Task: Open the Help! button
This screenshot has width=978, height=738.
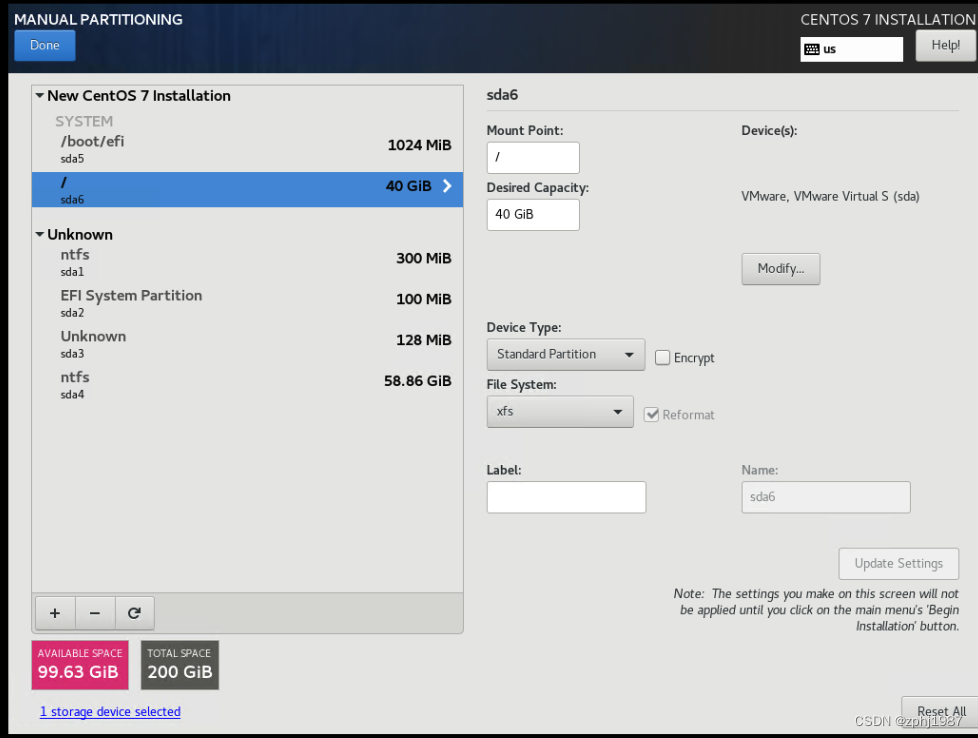Action: [946, 46]
